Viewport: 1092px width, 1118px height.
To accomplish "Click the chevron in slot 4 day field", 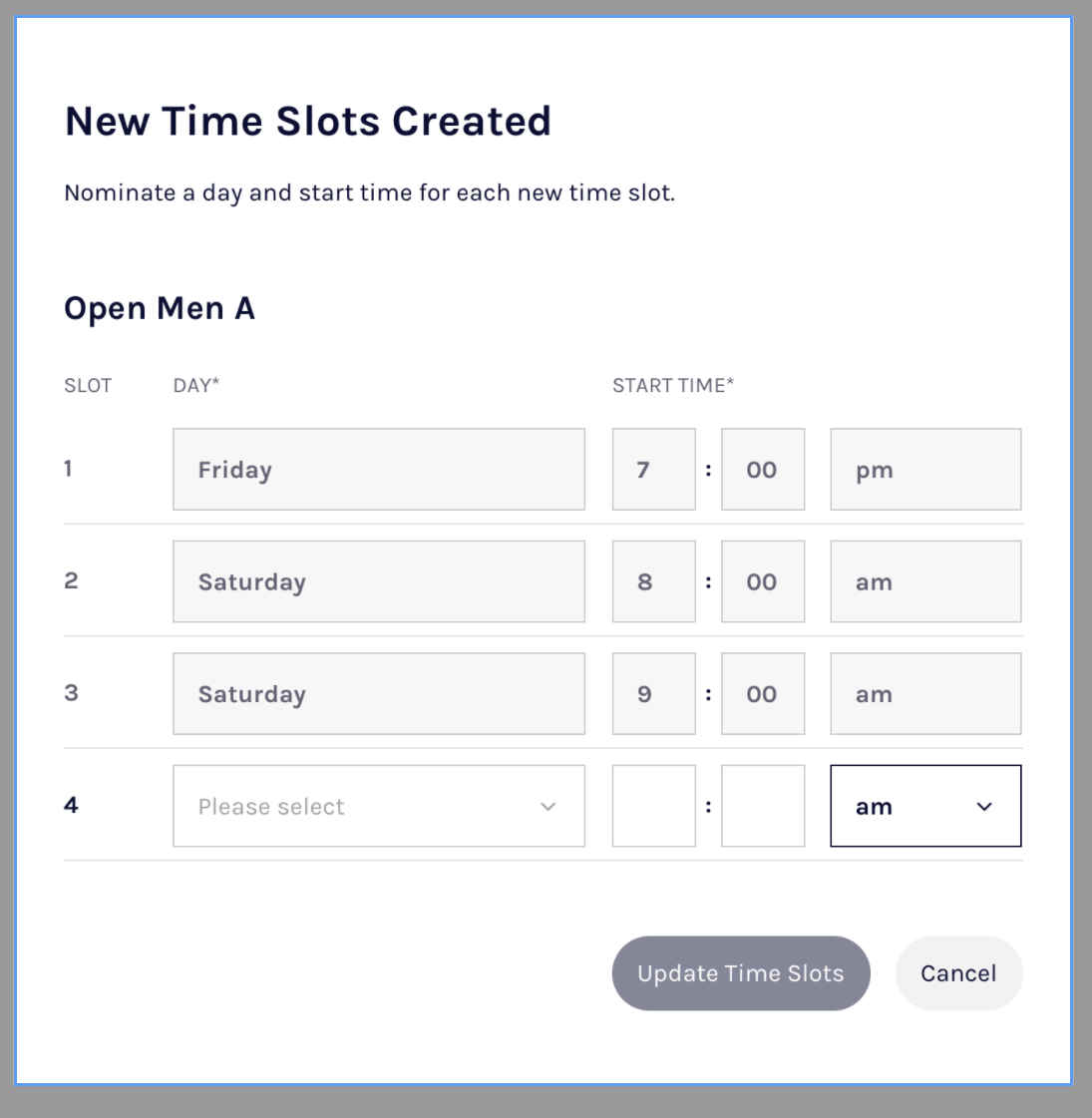I will (x=547, y=806).
